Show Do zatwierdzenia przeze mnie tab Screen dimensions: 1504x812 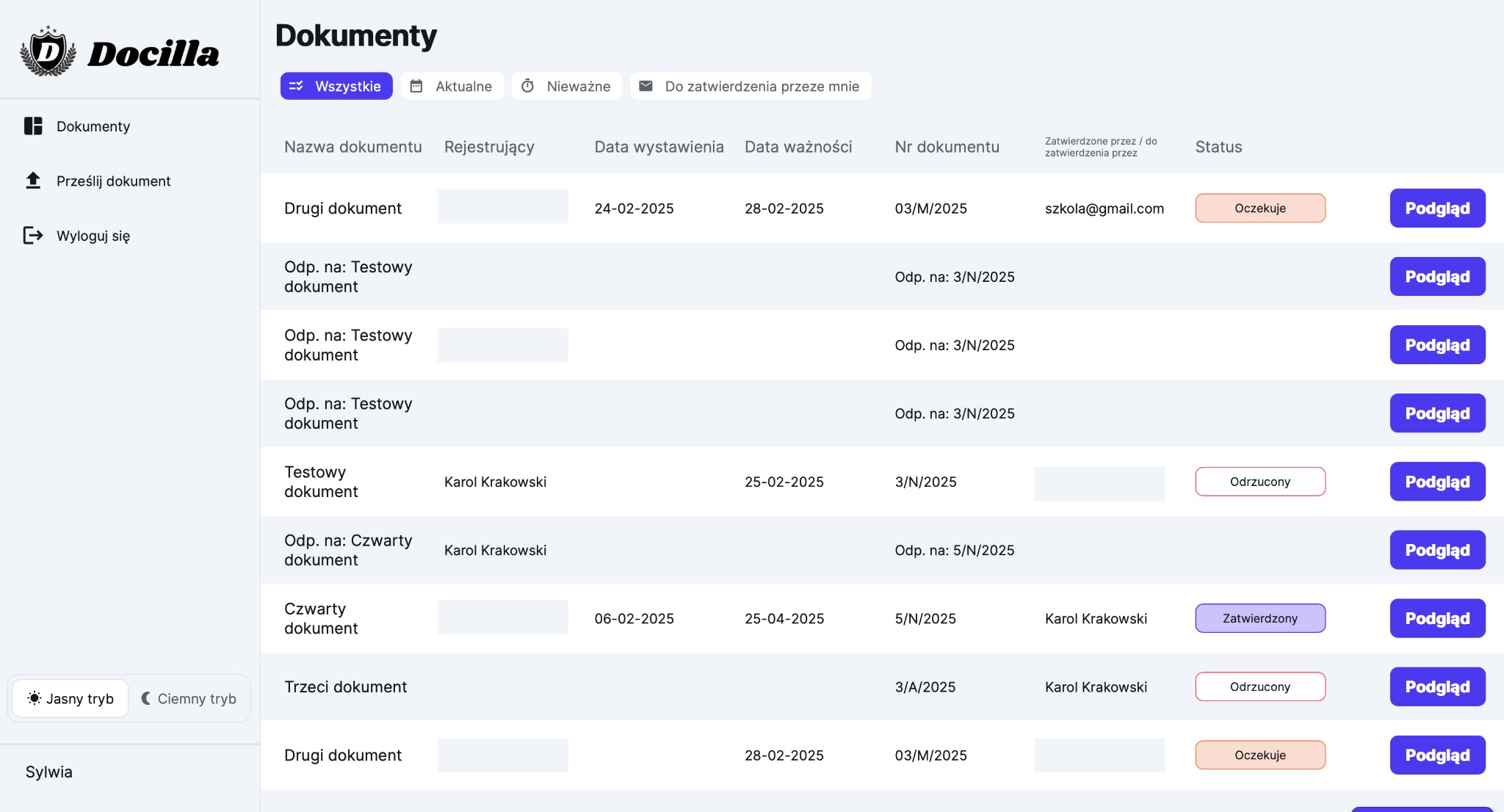(x=751, y=86)
